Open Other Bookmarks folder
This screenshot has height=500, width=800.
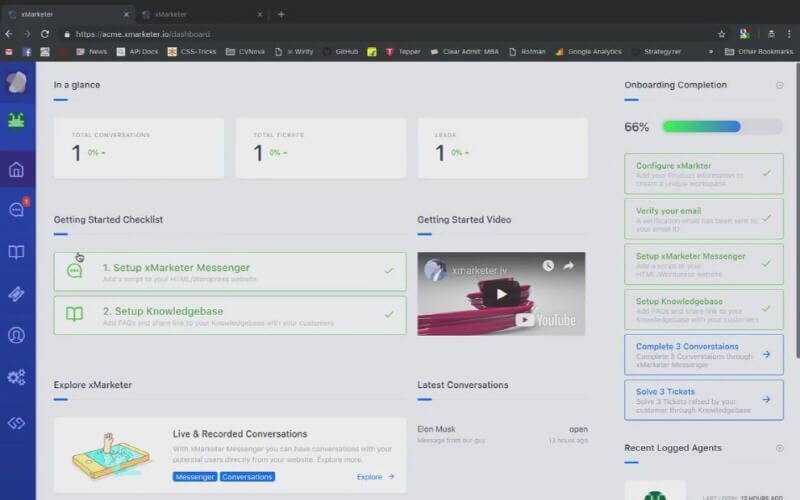point(759,52)
